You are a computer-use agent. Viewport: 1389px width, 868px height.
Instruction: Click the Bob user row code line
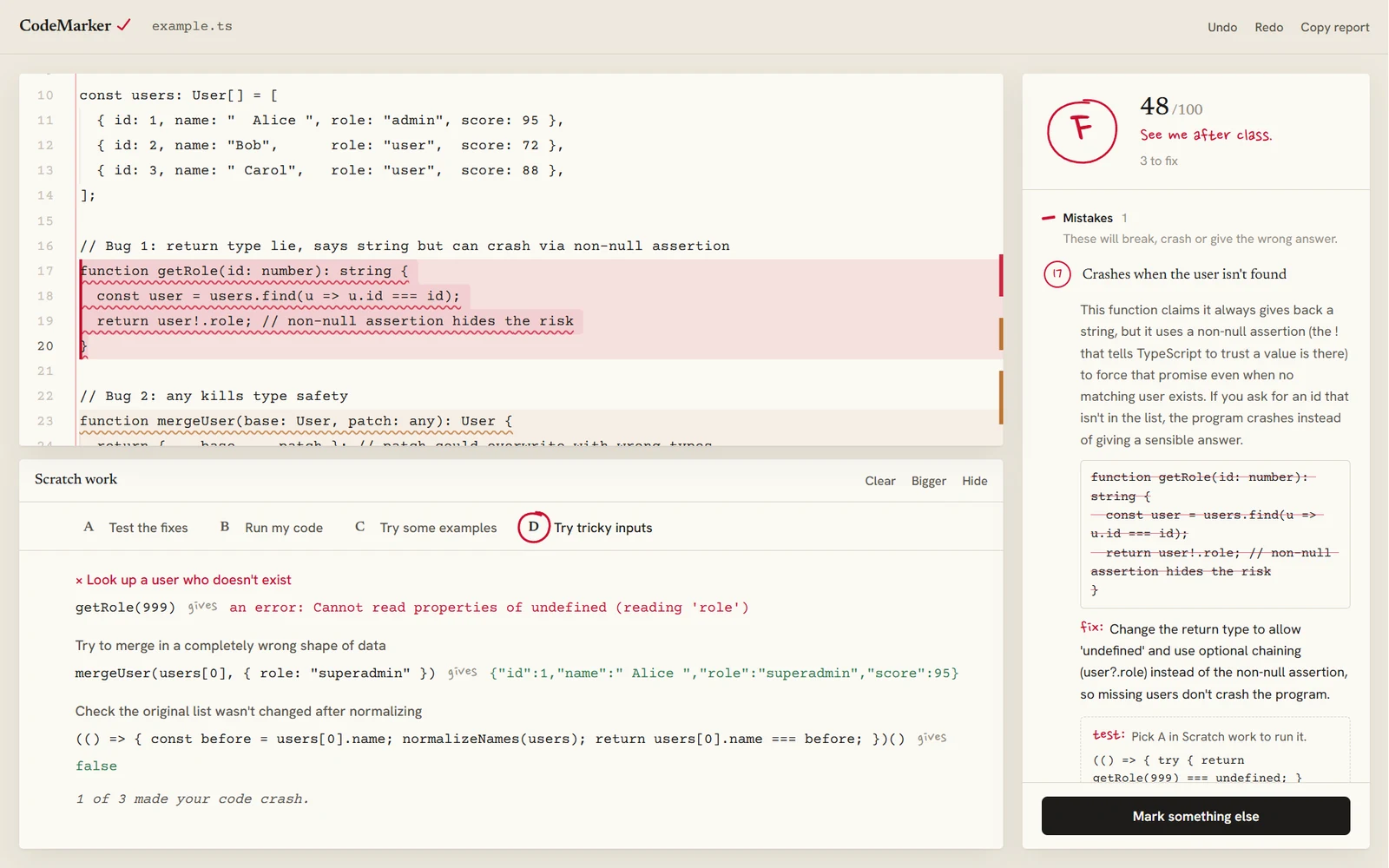[331, 145]
